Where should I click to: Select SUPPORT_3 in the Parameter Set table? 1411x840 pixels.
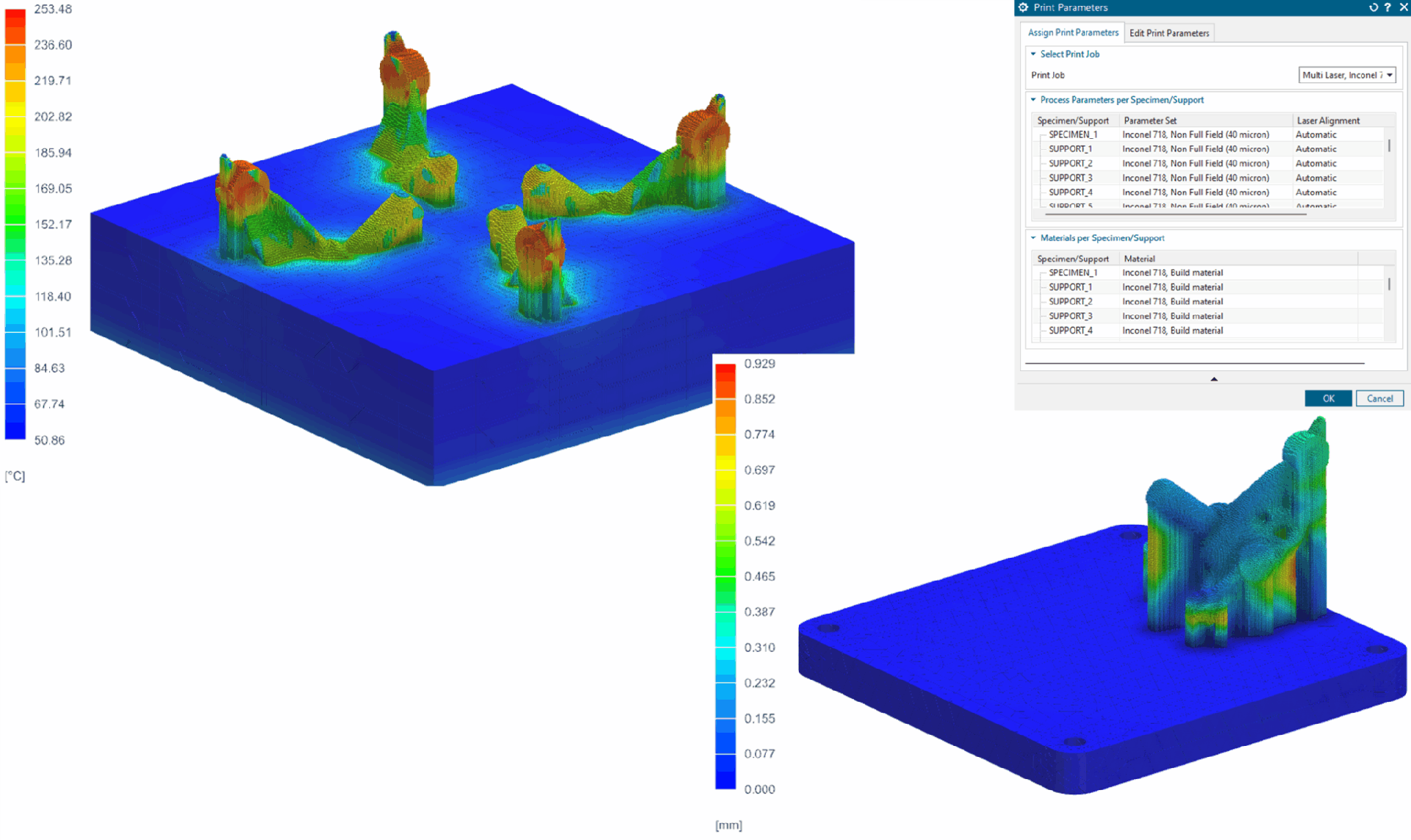click(x=1071, y=177)
